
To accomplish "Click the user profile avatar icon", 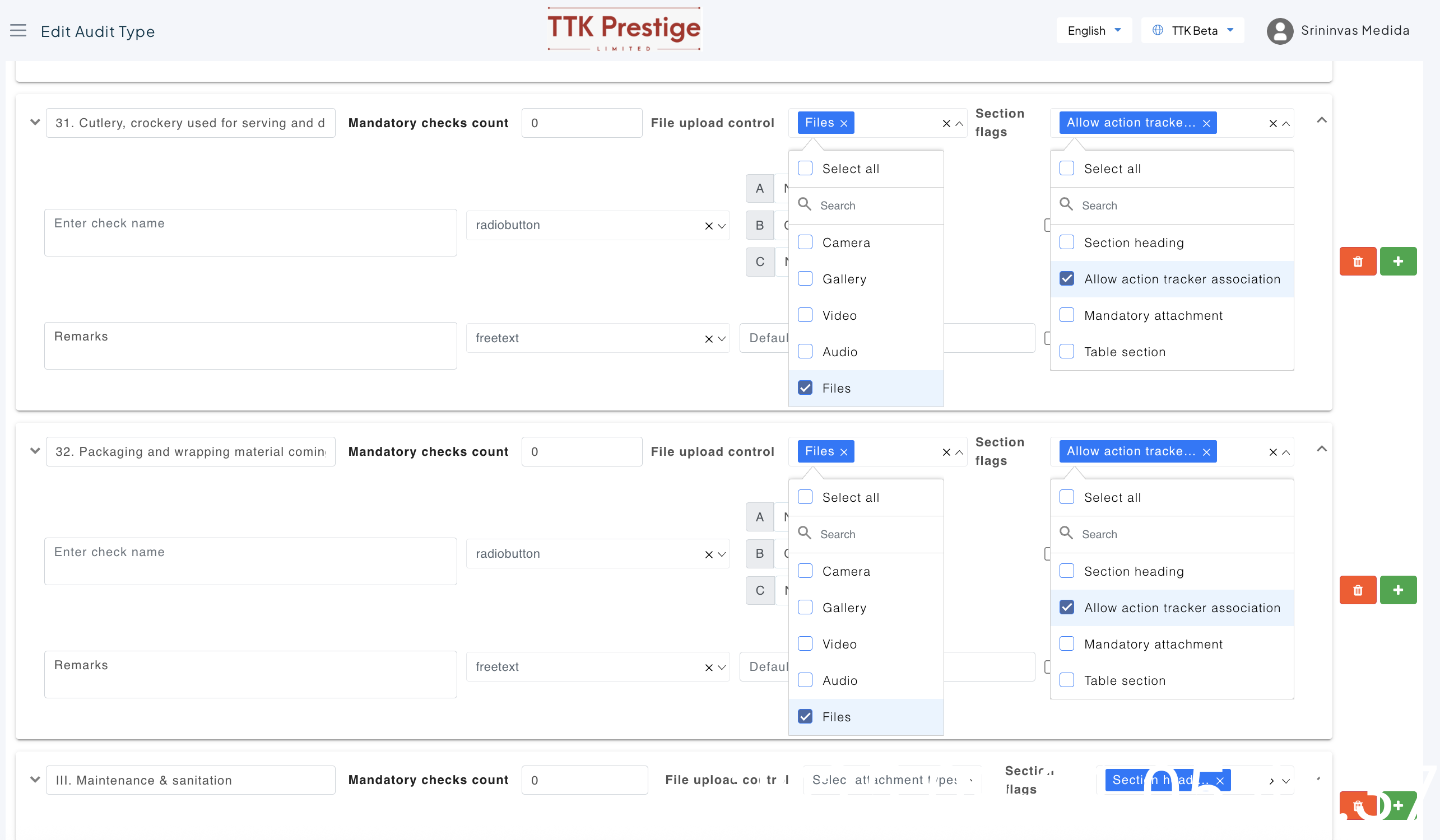I will click(x=1279, y=31).
